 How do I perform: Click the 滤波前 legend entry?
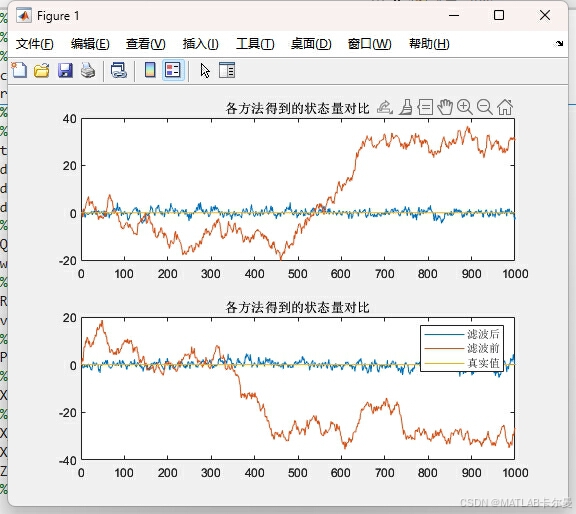(462, 348)
